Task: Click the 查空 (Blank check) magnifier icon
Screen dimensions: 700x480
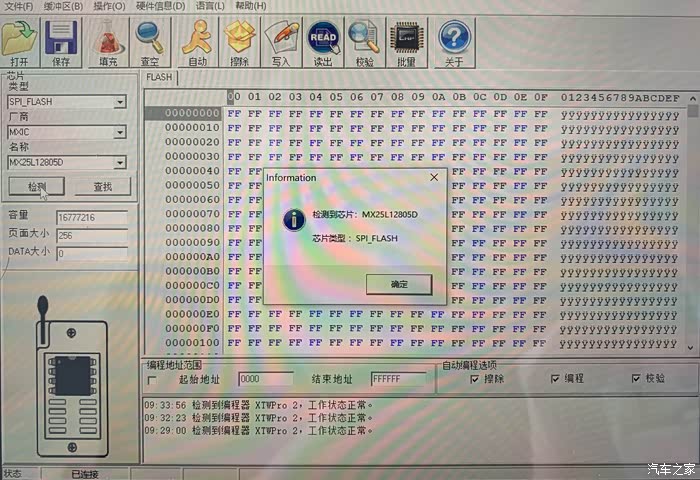Action: click(150, 43)
